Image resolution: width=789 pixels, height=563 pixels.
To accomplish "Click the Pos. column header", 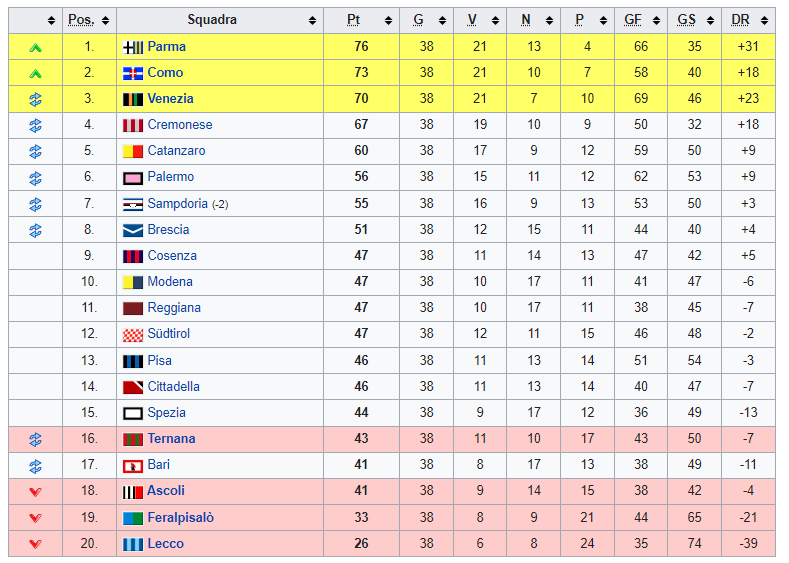I will 81,20.
